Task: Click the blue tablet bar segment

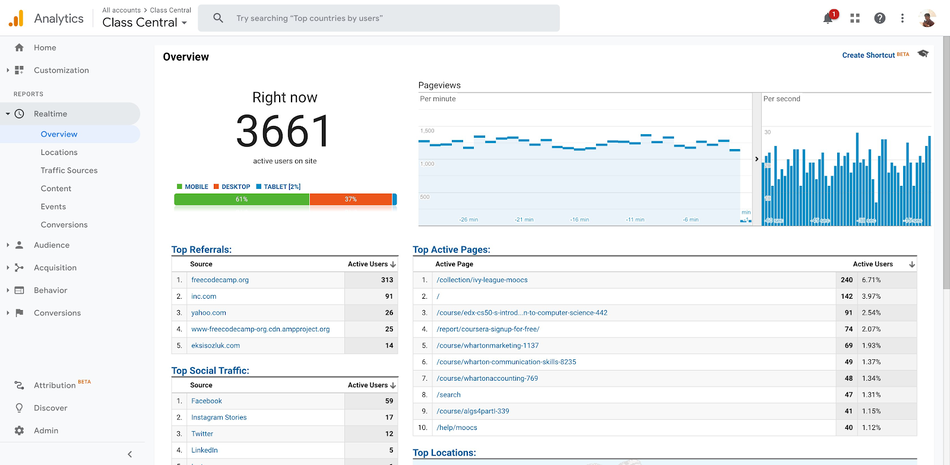Action: pos(394,199)
